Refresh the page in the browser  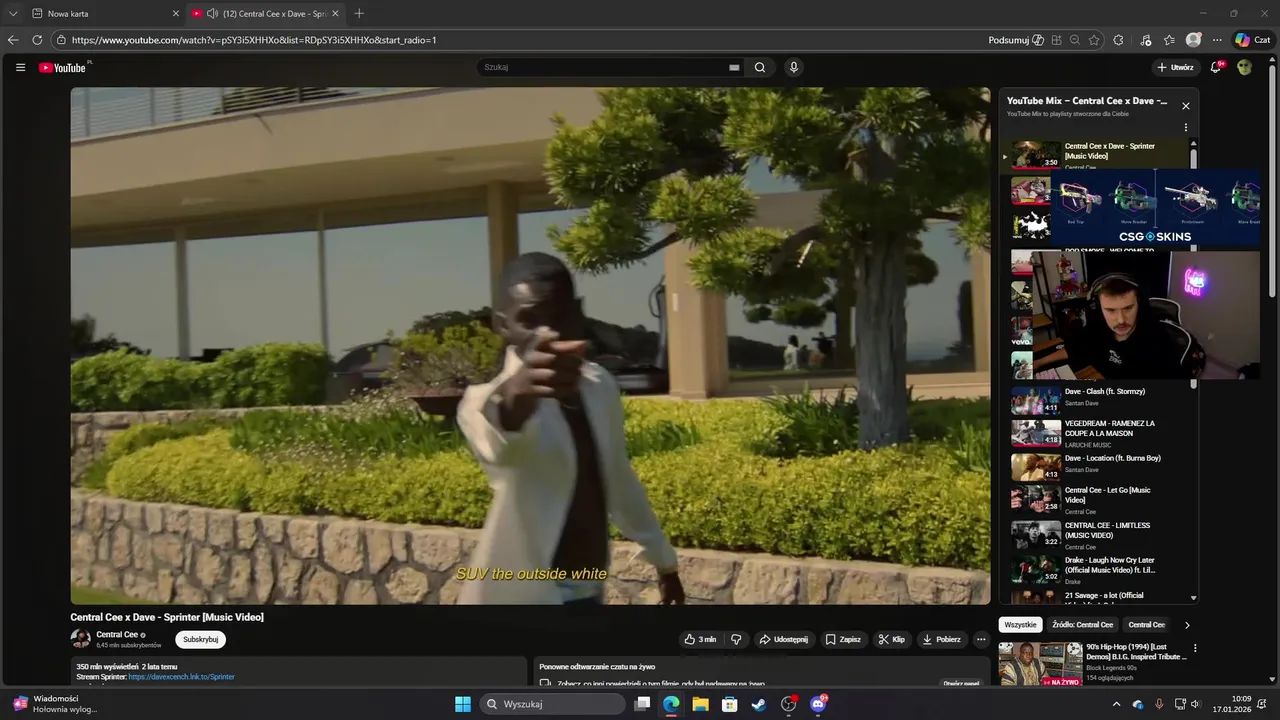point(37,40)
